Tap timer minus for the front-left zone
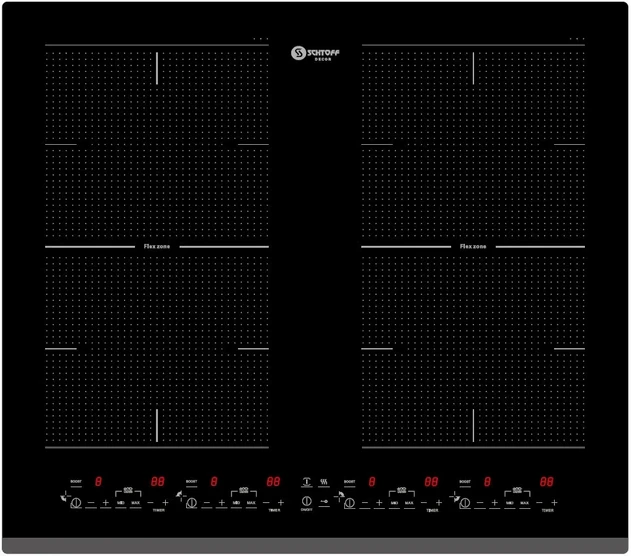Screen dimensions: 631x556 coord(150,502)
